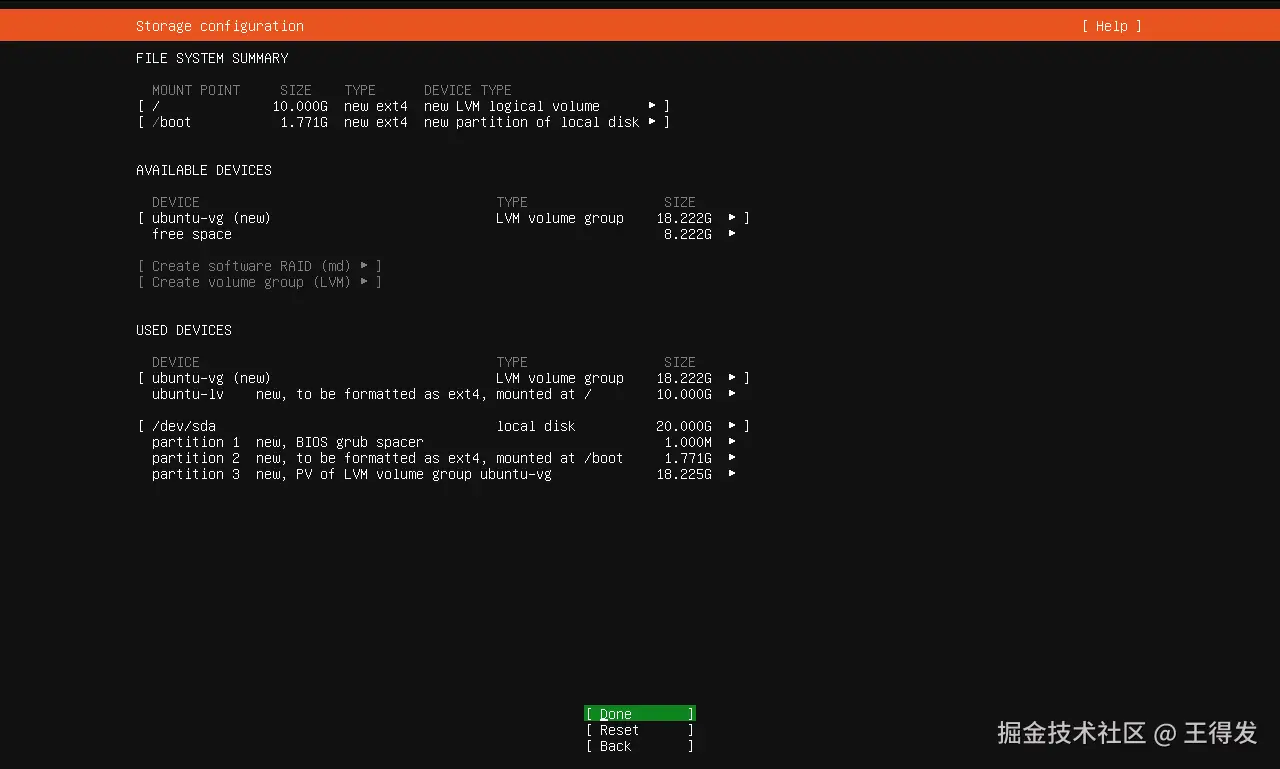Reset the storage configuration
This screenshot has width=1280, height=769.
tap(640, 730)
